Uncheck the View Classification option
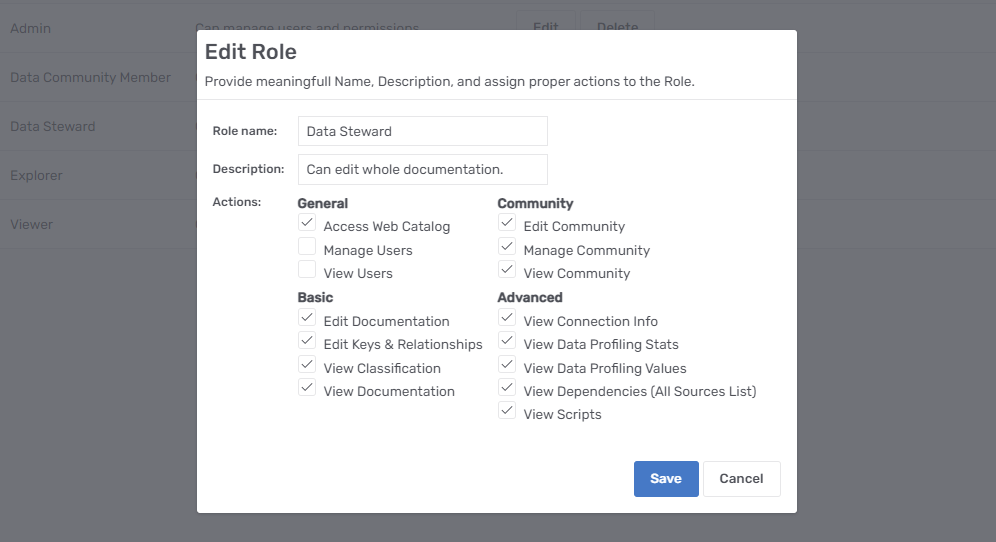Image resolution: width=996 pixels, height=542 pixels. pos(307,365)
